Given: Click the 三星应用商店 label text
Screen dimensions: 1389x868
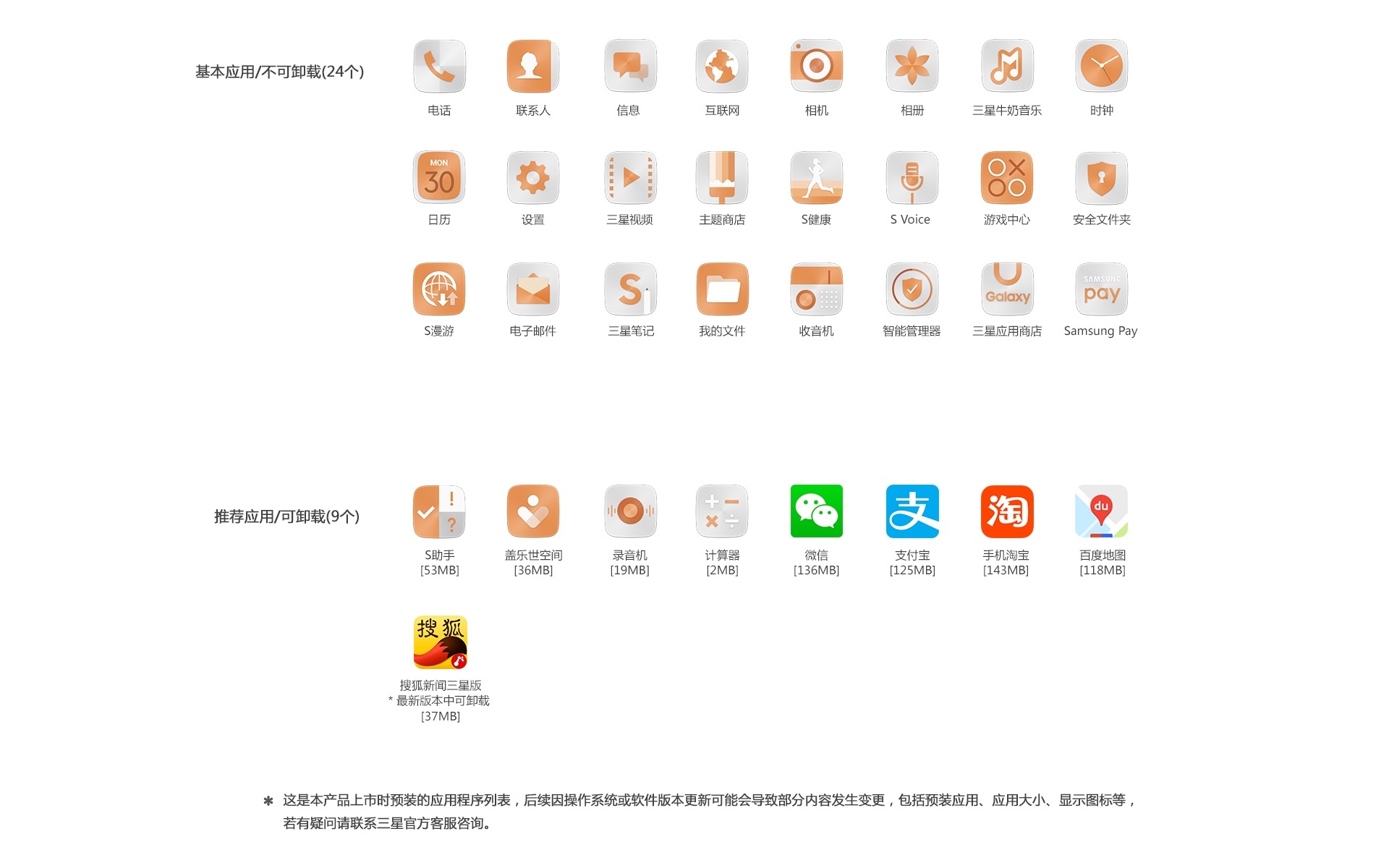Looking at the screenshot, I should (1007, 331).
